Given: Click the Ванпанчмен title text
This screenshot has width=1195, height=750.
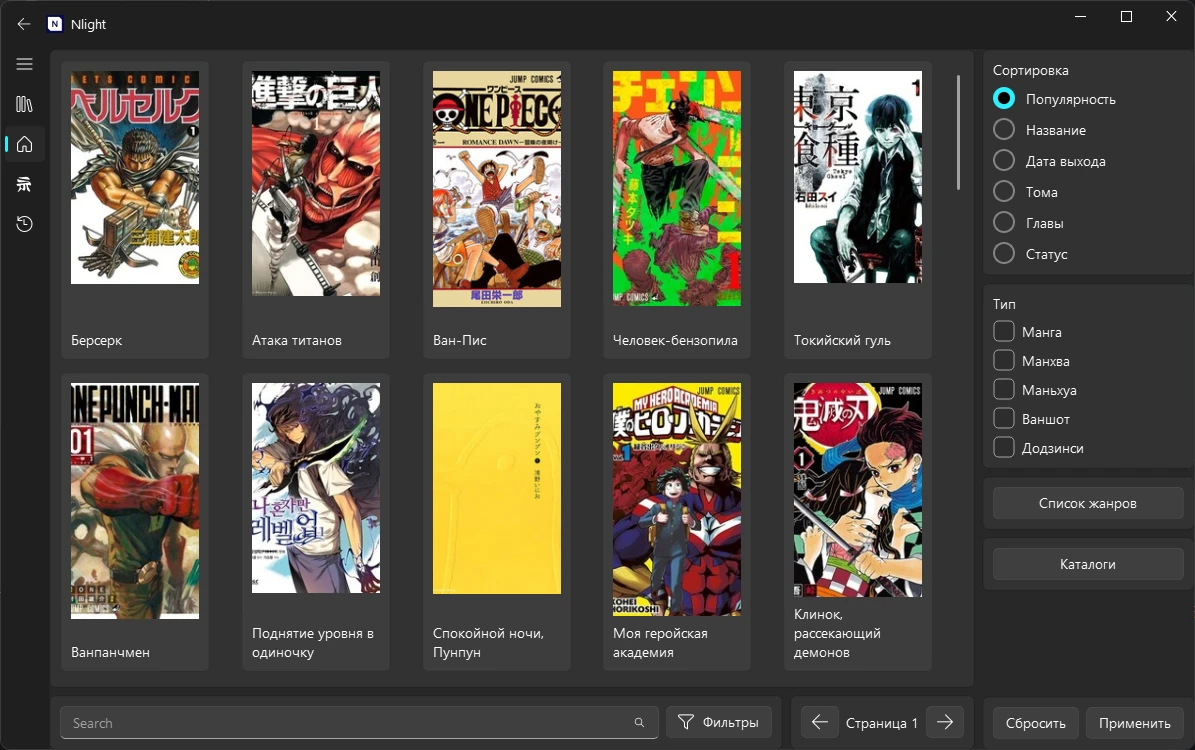Looking at the screenshot, I should (x=111, y=652).
